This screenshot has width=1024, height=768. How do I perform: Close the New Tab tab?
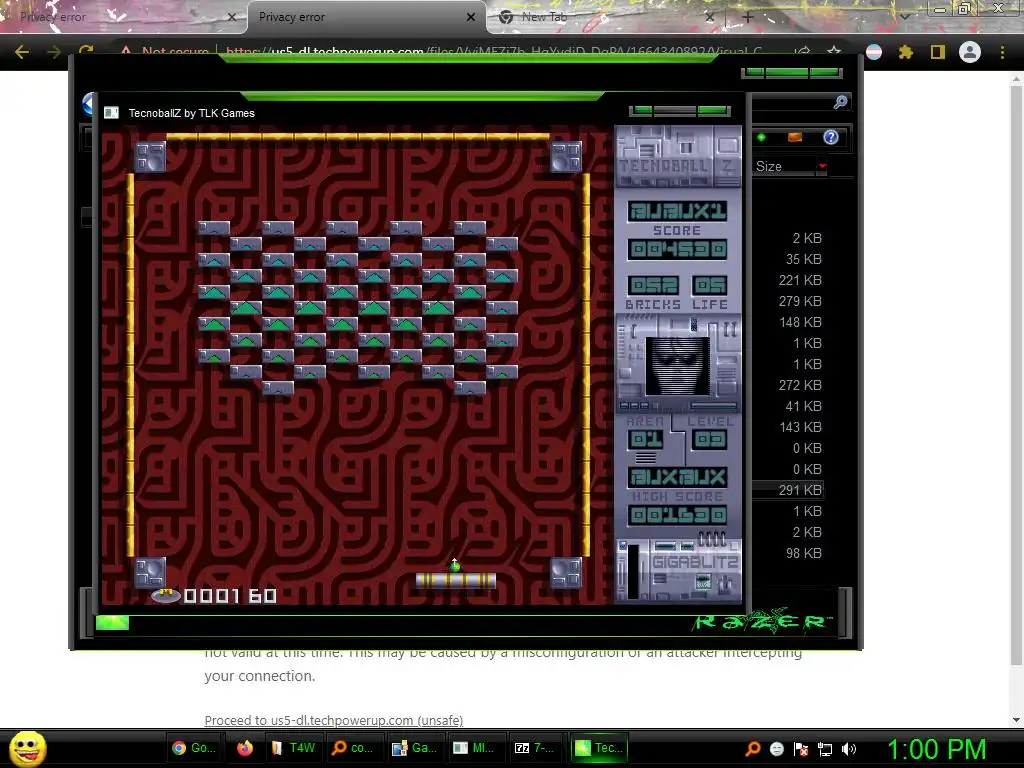[x=710, y=17]
